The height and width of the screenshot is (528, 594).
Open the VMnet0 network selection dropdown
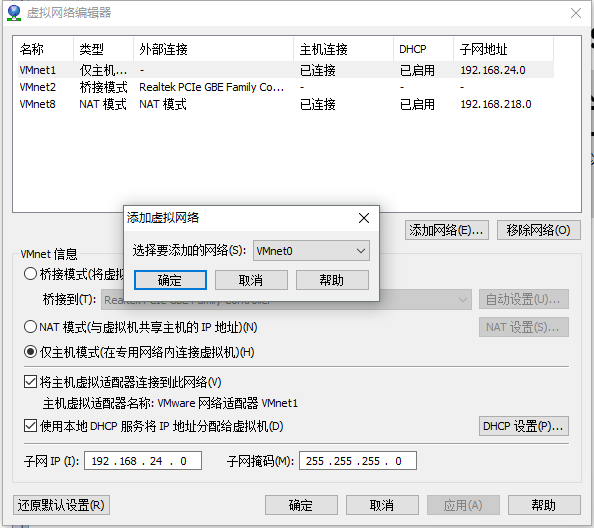[x=311, y=251]
